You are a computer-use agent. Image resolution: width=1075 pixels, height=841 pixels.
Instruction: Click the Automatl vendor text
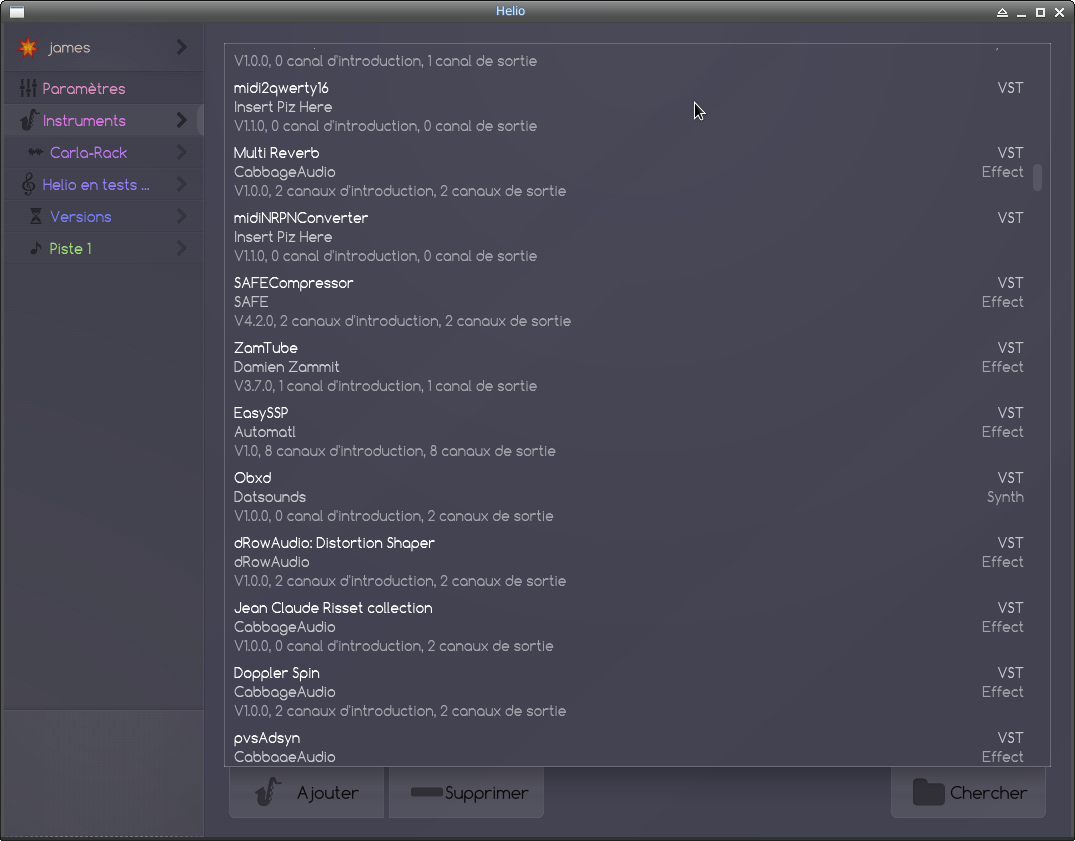click(x=265, y=432)
